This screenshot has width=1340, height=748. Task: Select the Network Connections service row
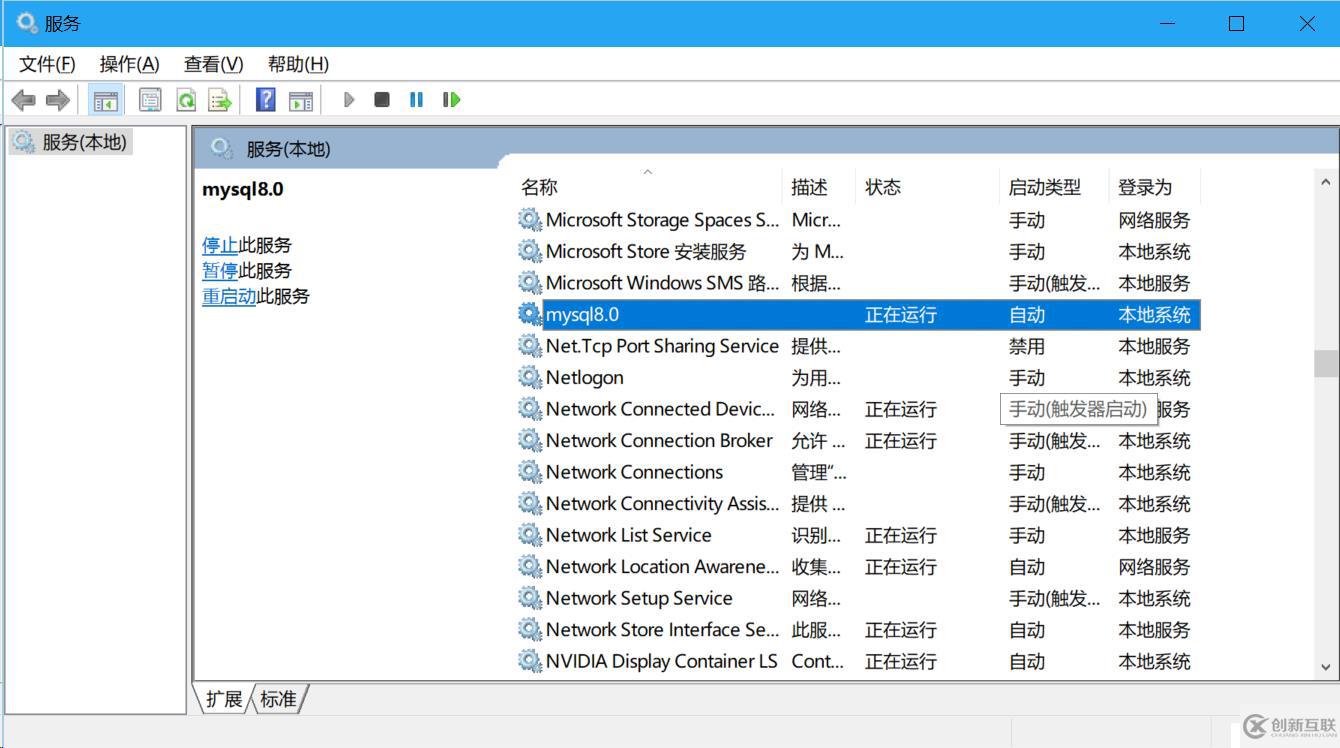858,472
